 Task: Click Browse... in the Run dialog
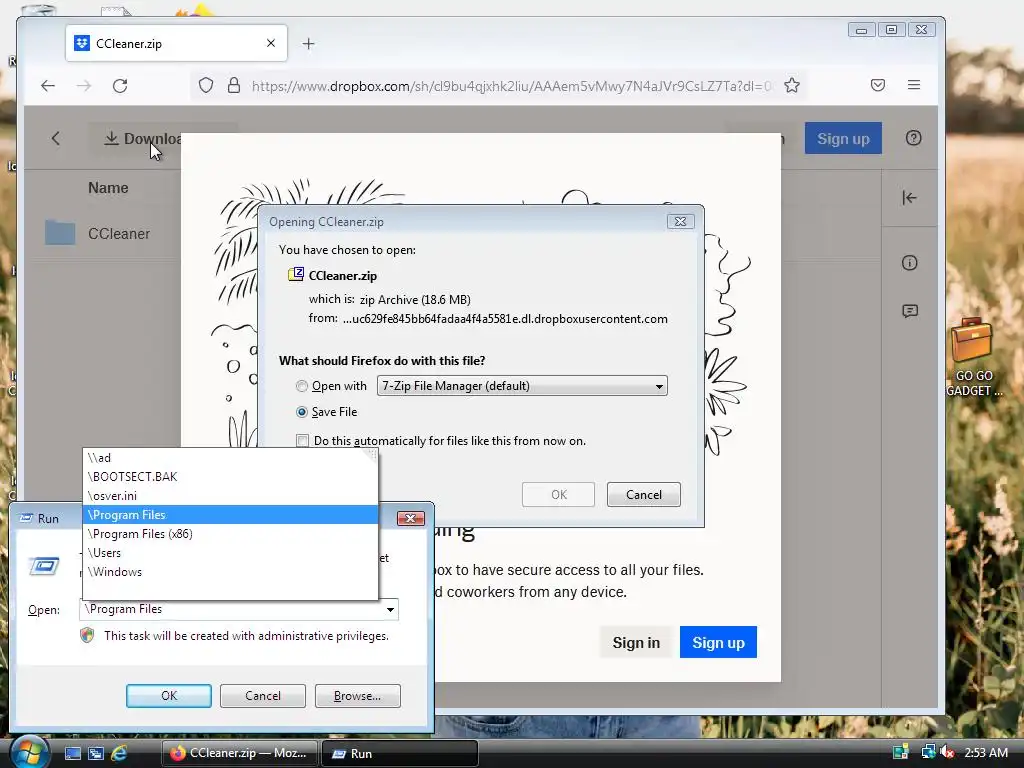click(357, 696)
